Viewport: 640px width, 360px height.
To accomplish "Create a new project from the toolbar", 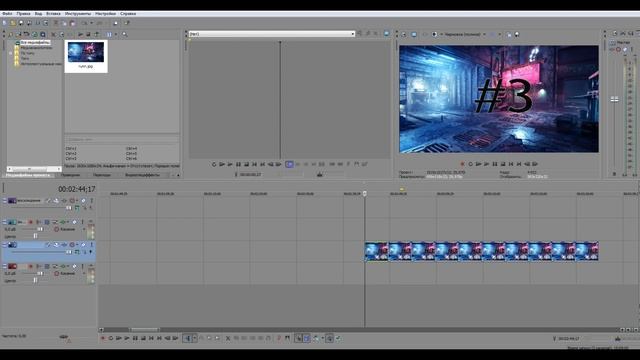I will [x=4, y=23].
